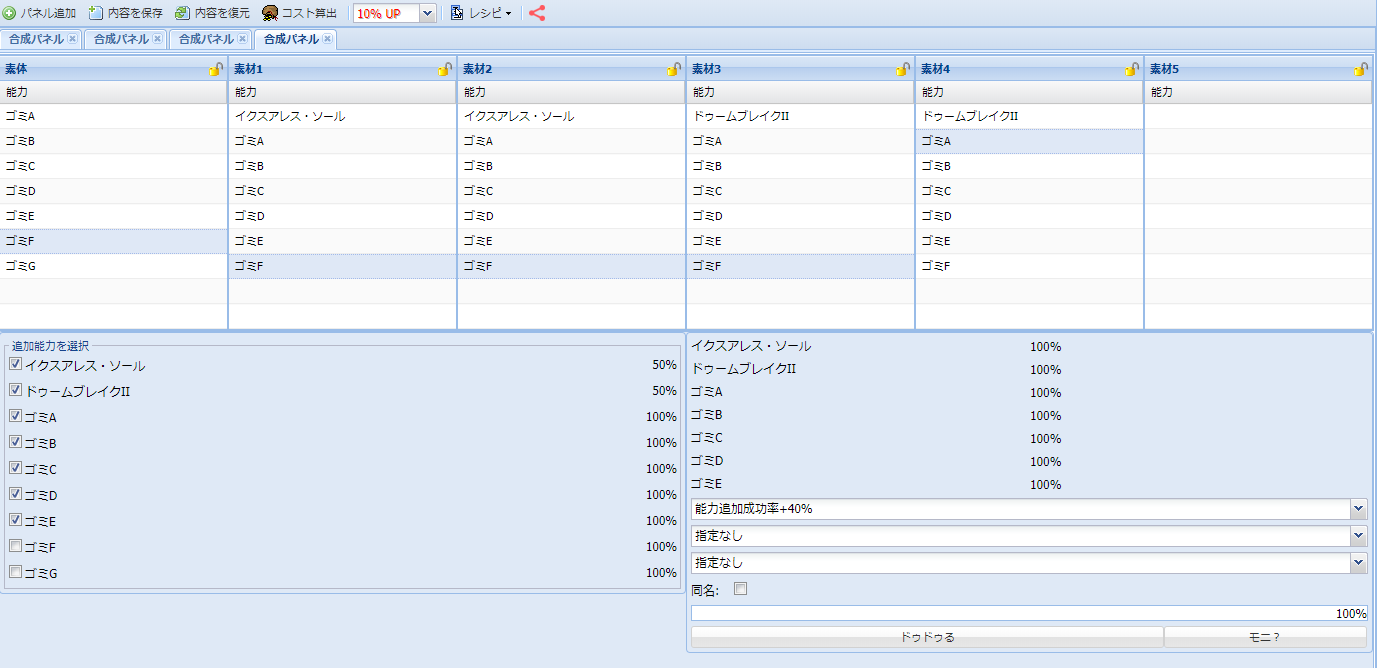Click ゴミA entry in result list
The height and width of the screenshot is (668, 1377).
[707, 392]
